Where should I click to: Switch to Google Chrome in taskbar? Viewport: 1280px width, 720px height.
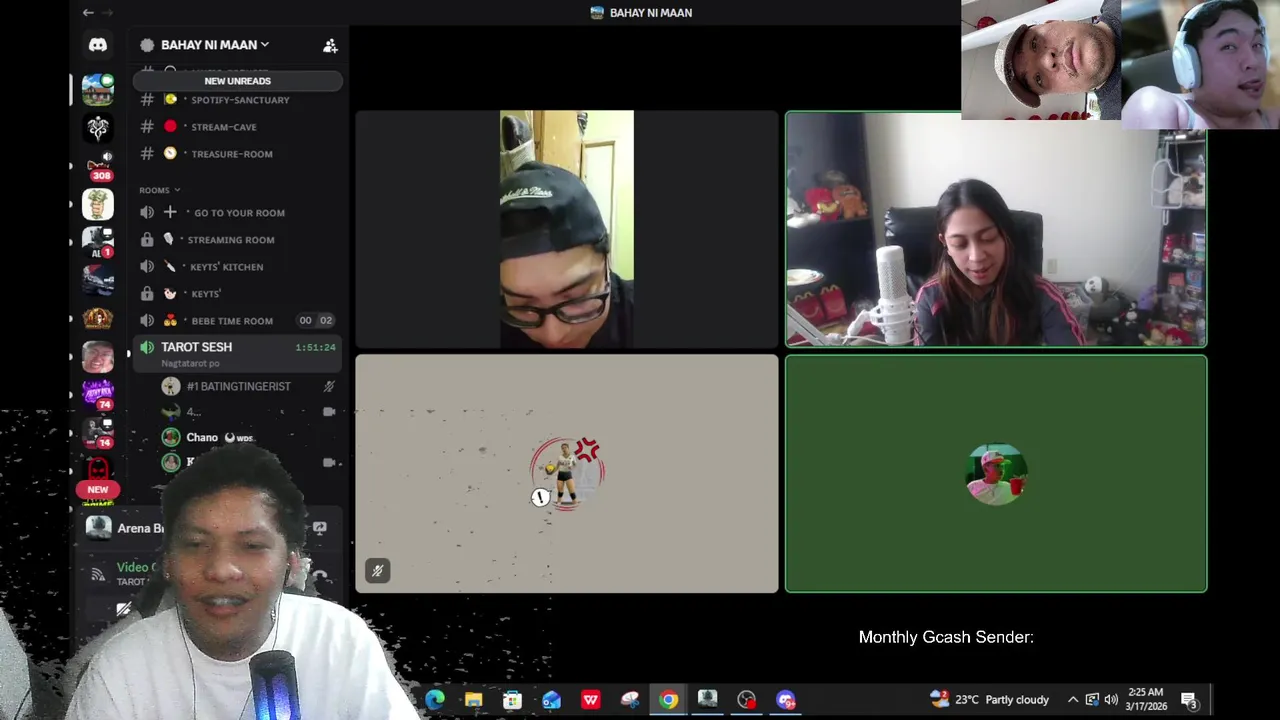pyautogui.click(x=668, y=700)
